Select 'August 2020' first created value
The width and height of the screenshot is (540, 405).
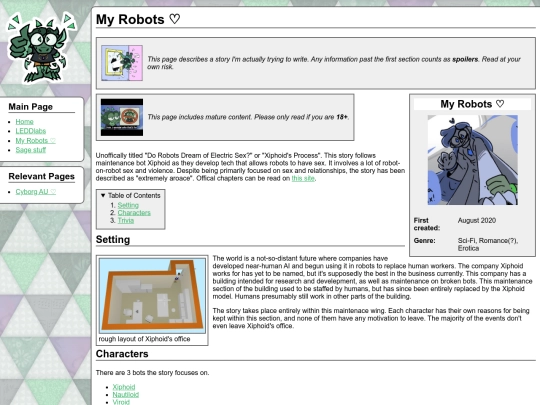coord(477,220)
